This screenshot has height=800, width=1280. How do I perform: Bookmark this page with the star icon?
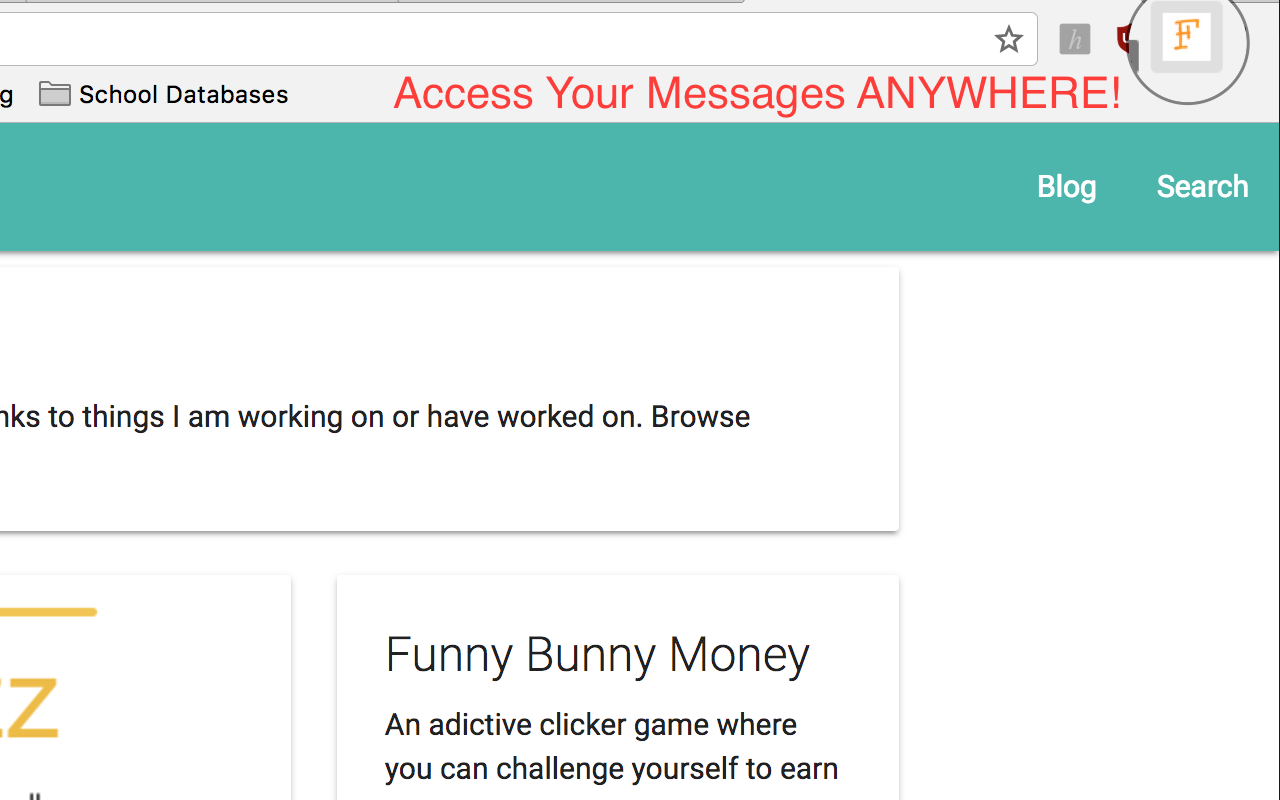[1008, 40]
